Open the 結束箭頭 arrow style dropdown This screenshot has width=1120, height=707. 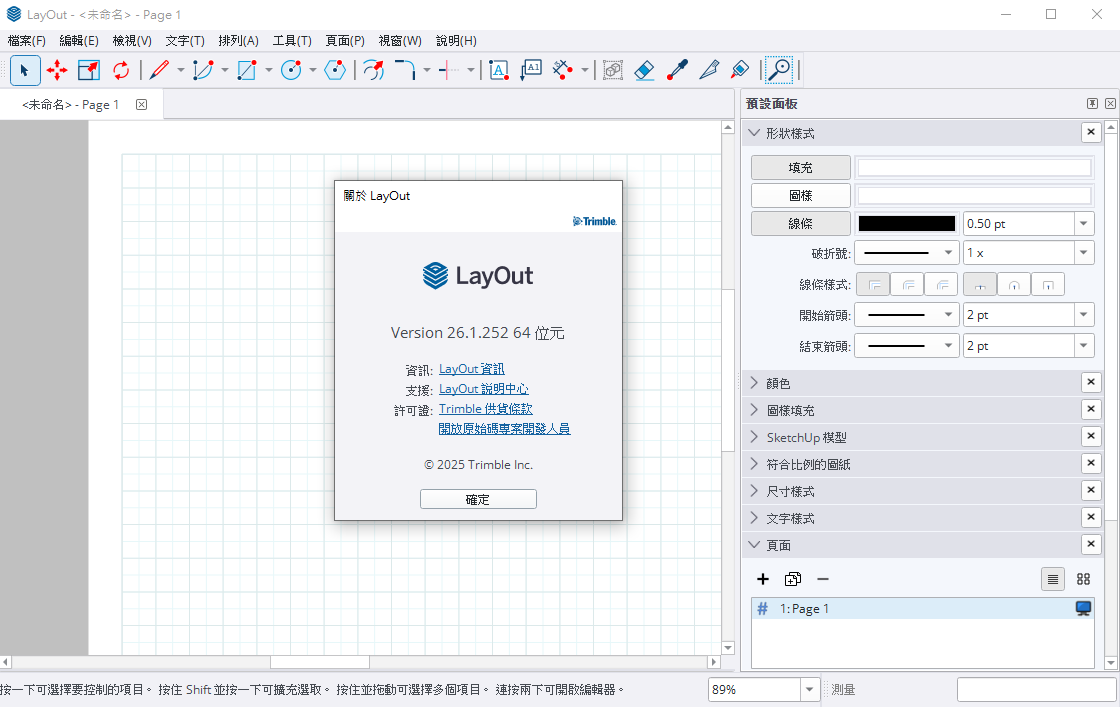(907, 346)
